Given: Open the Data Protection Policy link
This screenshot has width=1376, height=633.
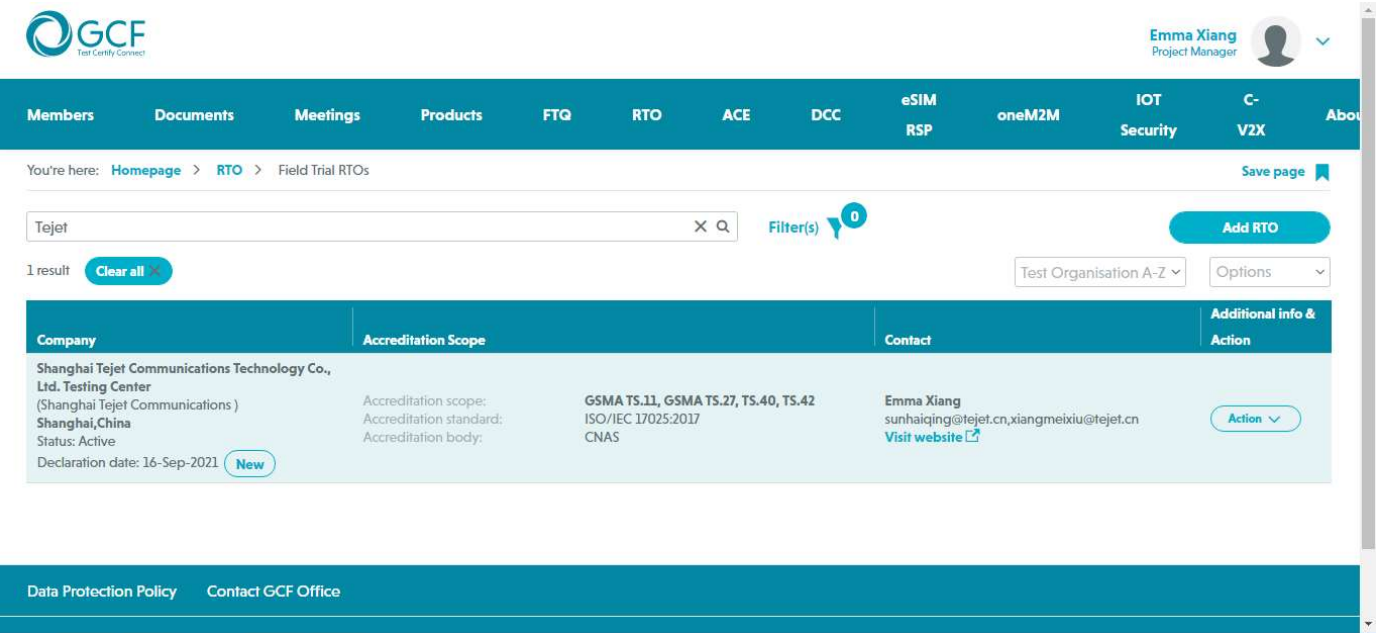Looking at the screenshot, I should pos(102,591).
